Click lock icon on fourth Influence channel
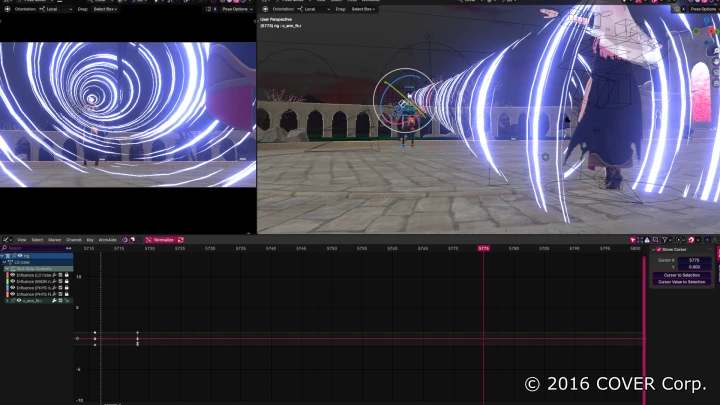 pos(67,294)
